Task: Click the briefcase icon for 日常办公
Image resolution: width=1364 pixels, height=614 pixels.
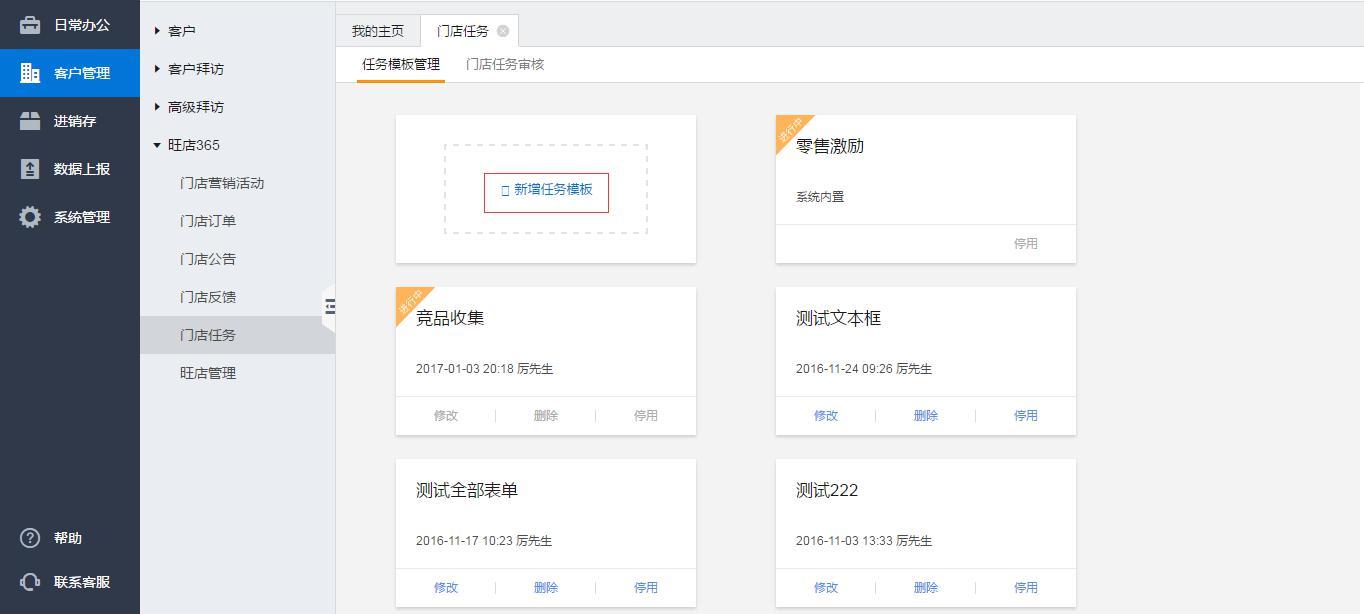Action: pyautogui.click(x=30, y=25)
